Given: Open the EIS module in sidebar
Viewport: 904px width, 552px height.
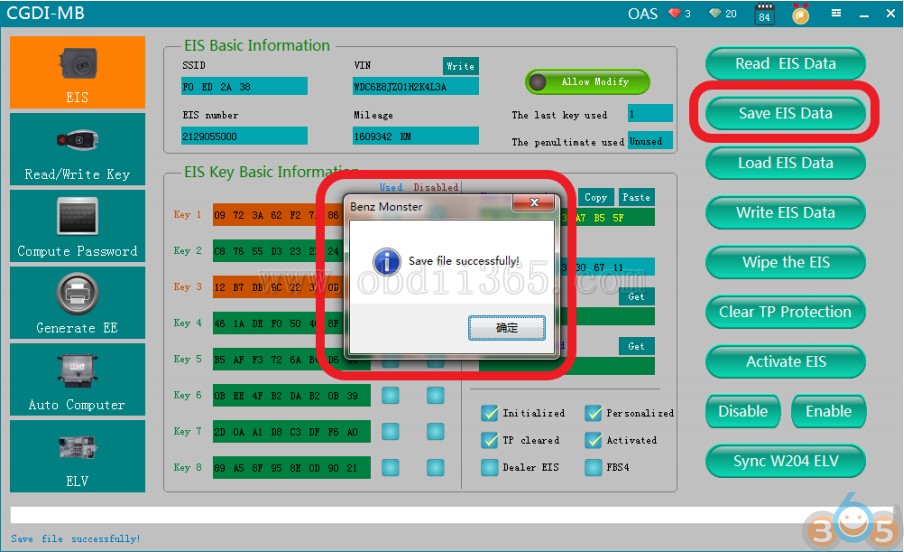Looking at the screenshot, I should pyautogui.click(x=77, y=72).
